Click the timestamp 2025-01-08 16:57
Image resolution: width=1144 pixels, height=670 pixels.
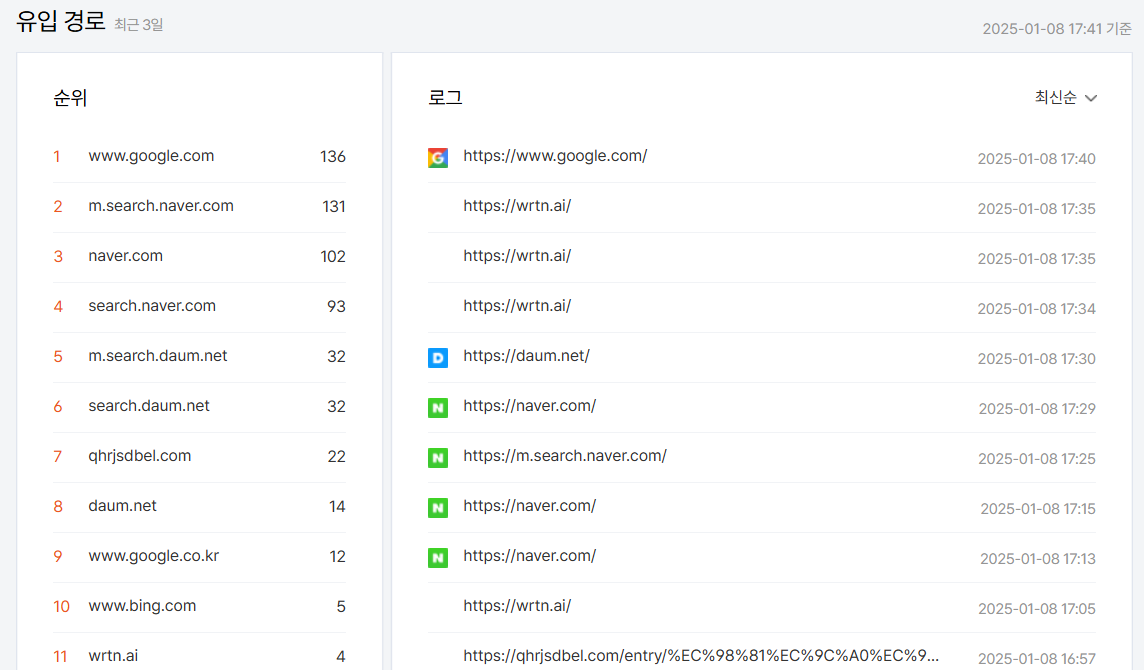(1036, 658)
